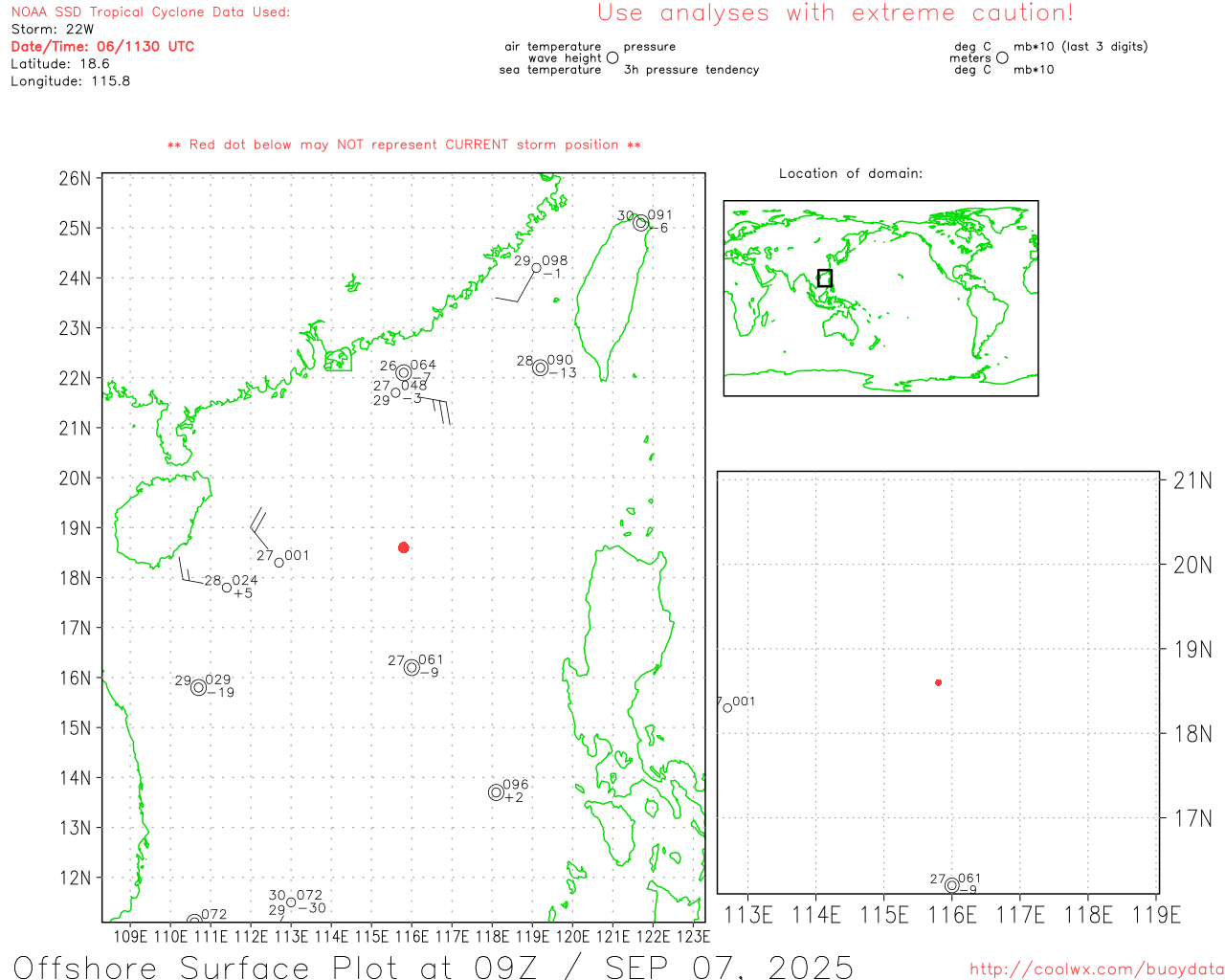
Task: Click the 123E longitude axis label
Action: click(693, 936)
